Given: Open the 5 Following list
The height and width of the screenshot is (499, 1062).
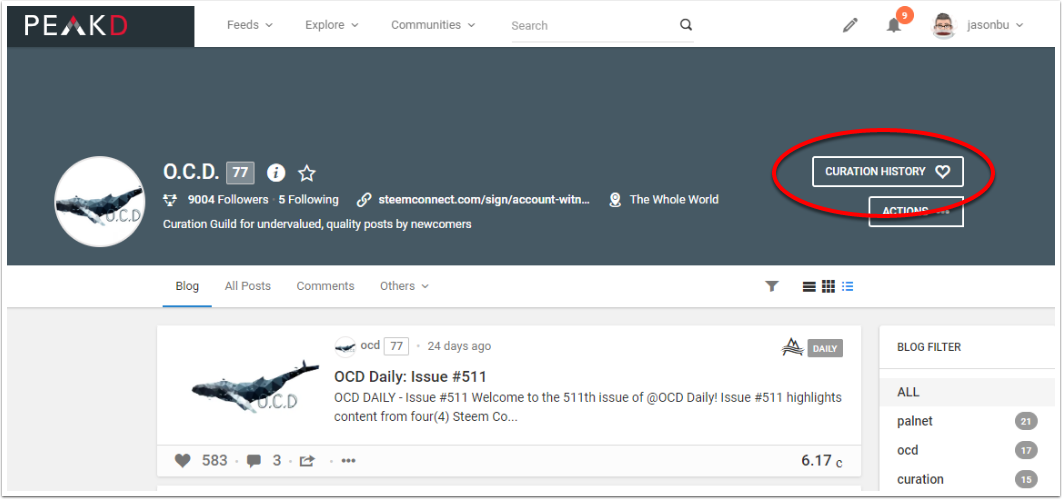Looking at the screenshot, I should (x=308, y=200).
